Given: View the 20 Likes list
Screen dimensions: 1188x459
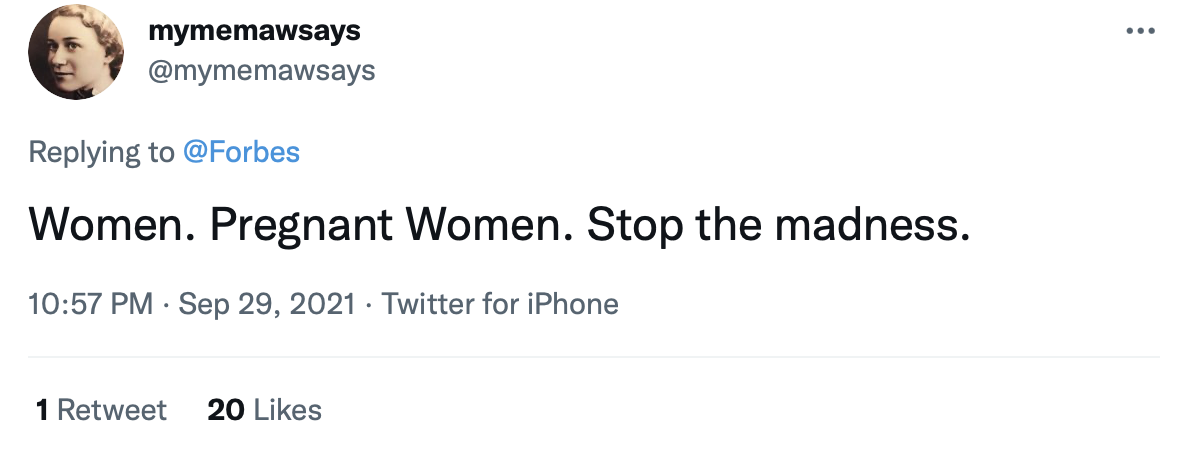Looking at the screenshot, I should pos(264,410).
